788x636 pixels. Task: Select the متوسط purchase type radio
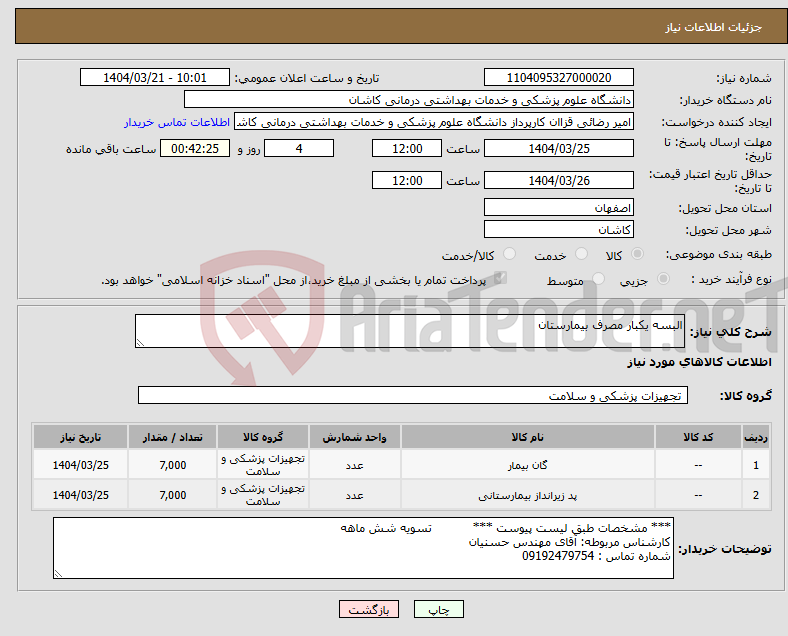[x=598, y=279]
